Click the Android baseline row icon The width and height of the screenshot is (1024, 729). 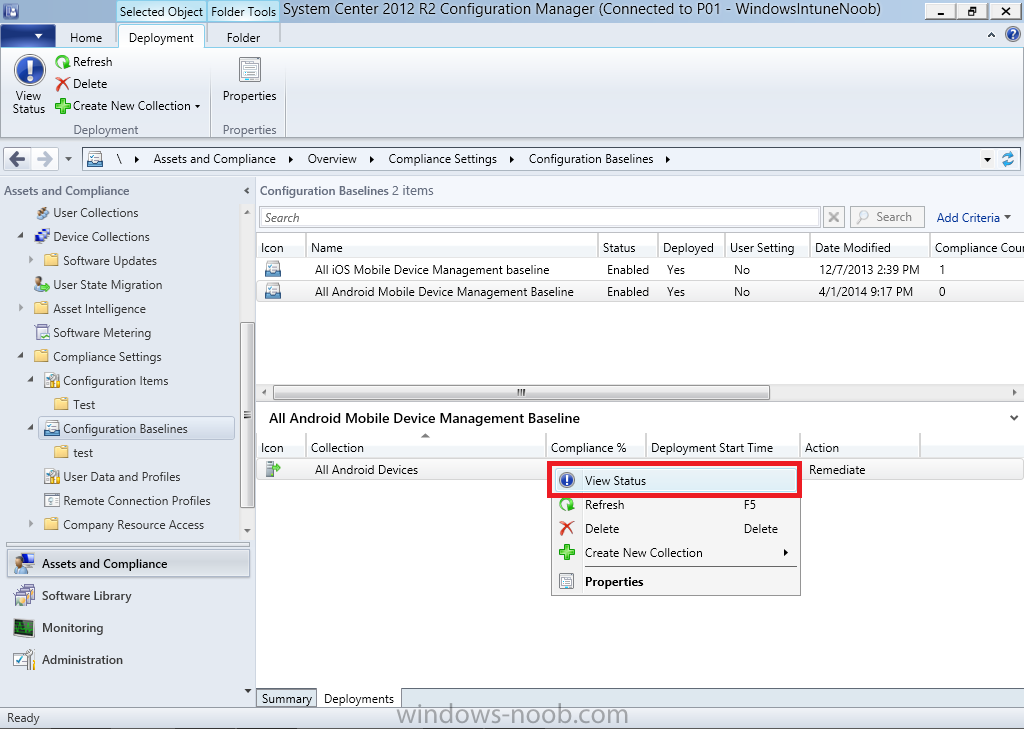(x=273, y=291)
